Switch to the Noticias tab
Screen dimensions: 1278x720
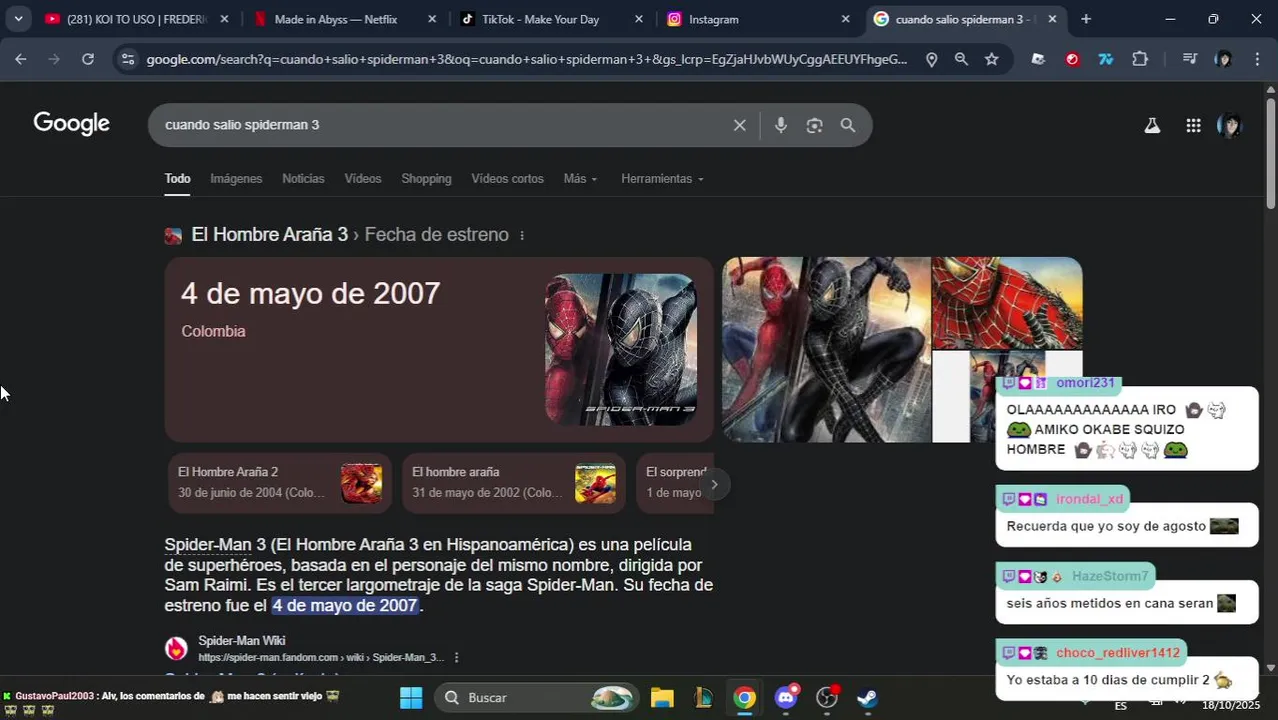pos(303,179)
